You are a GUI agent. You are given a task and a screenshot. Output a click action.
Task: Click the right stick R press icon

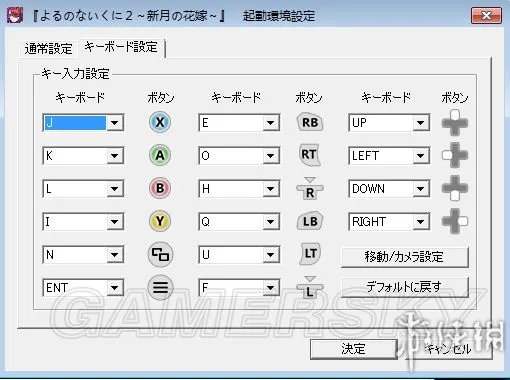[310, 189]
